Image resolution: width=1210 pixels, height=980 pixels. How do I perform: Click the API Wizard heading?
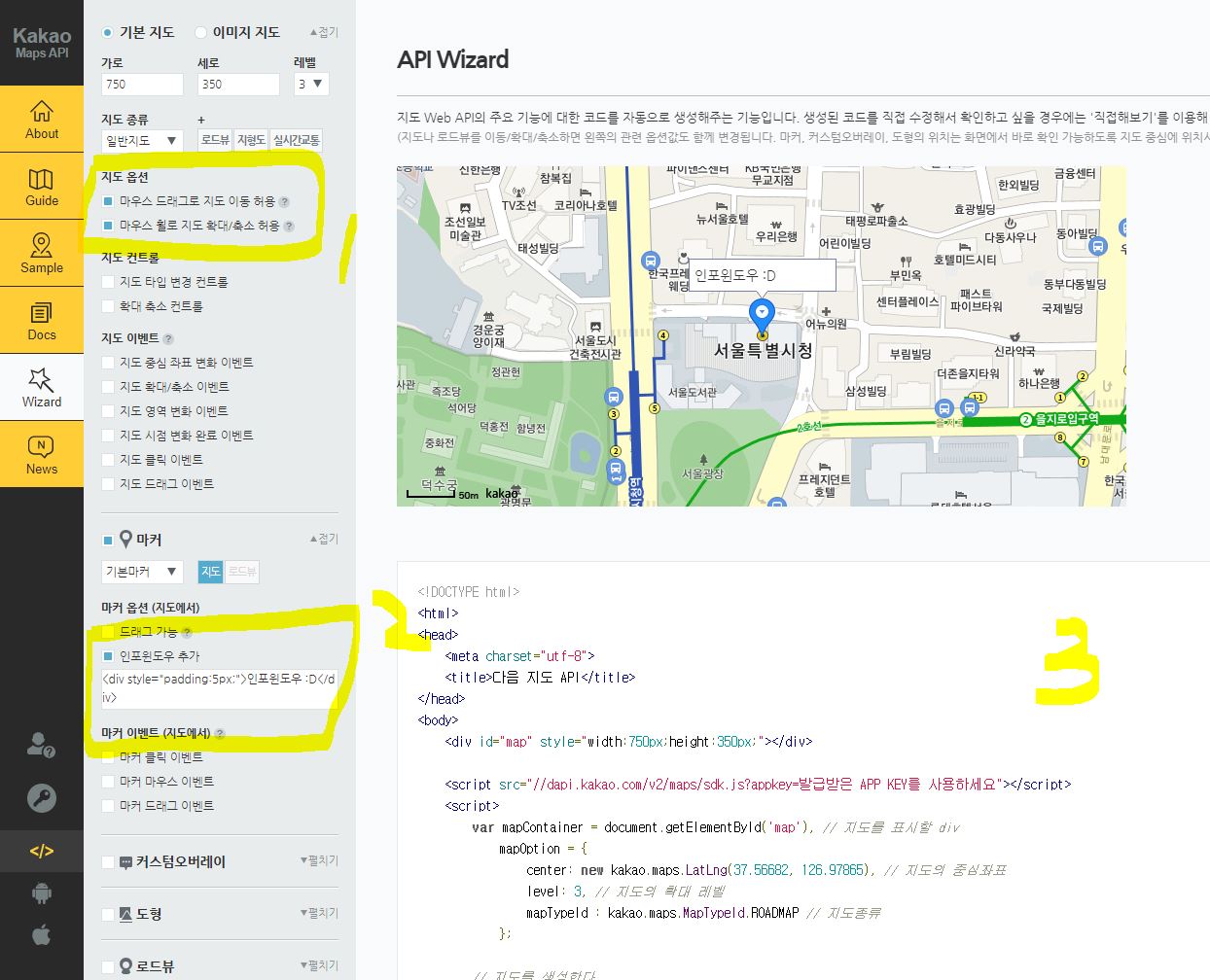click(x=453, y=59)
